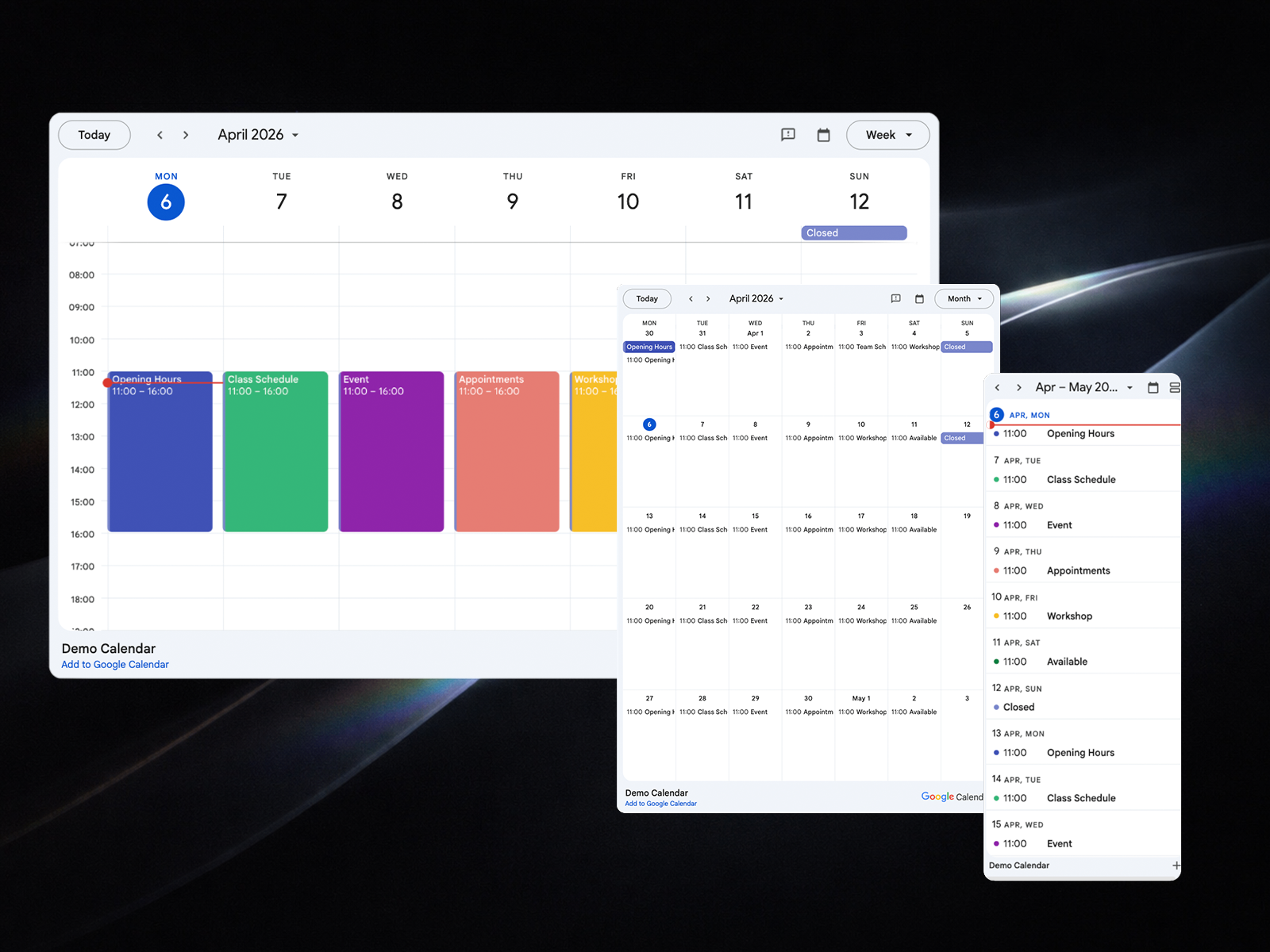Click feedback icon in month calendar header
1270x952 pixels.
(895, 299)
